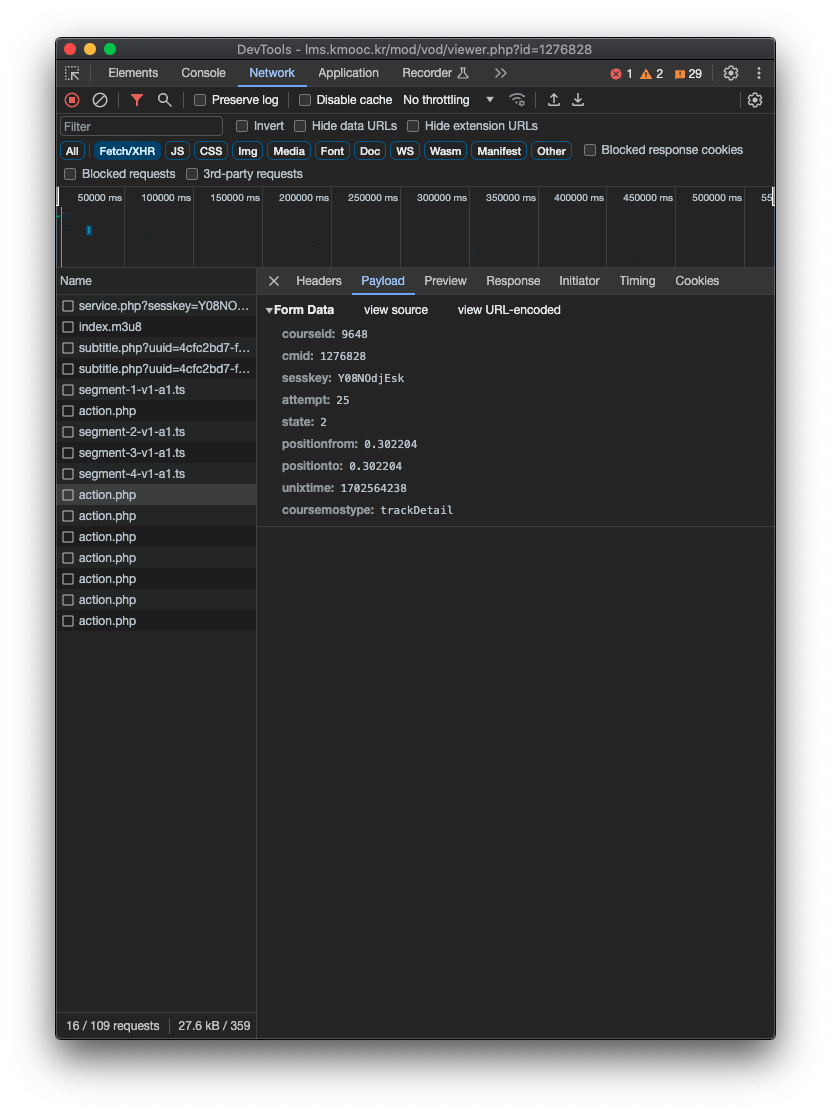This screenshot has width=831, height=1113.
Task: Export HAR file download icon
Action: click(578, 100)
